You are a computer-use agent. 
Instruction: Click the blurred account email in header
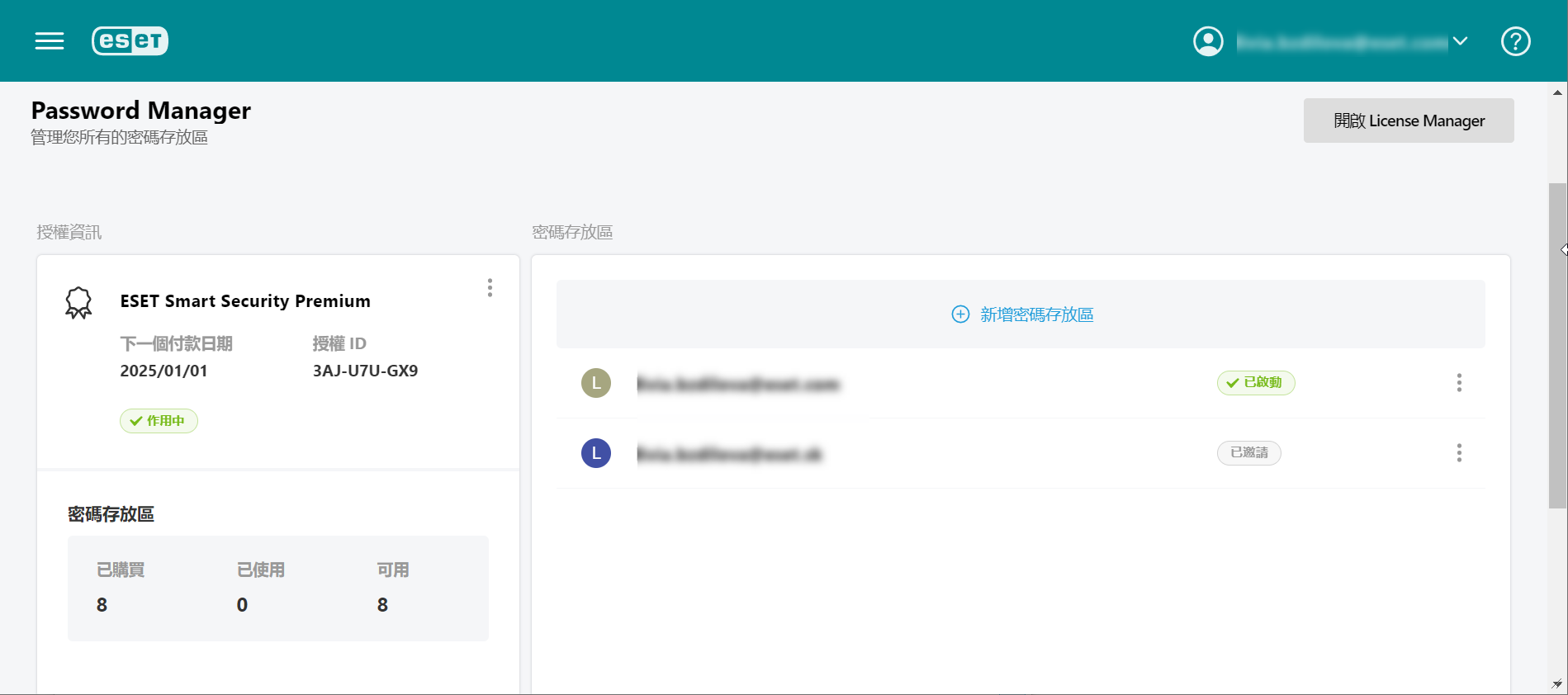tap(1342, 42)
